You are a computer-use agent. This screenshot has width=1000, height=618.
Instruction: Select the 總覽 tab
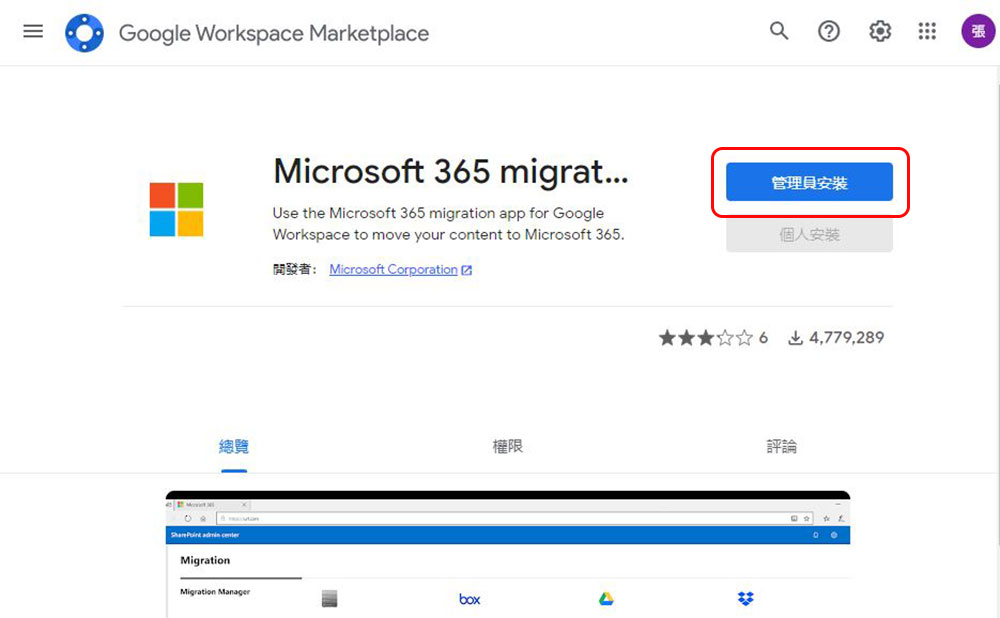[x=233, y=446]
